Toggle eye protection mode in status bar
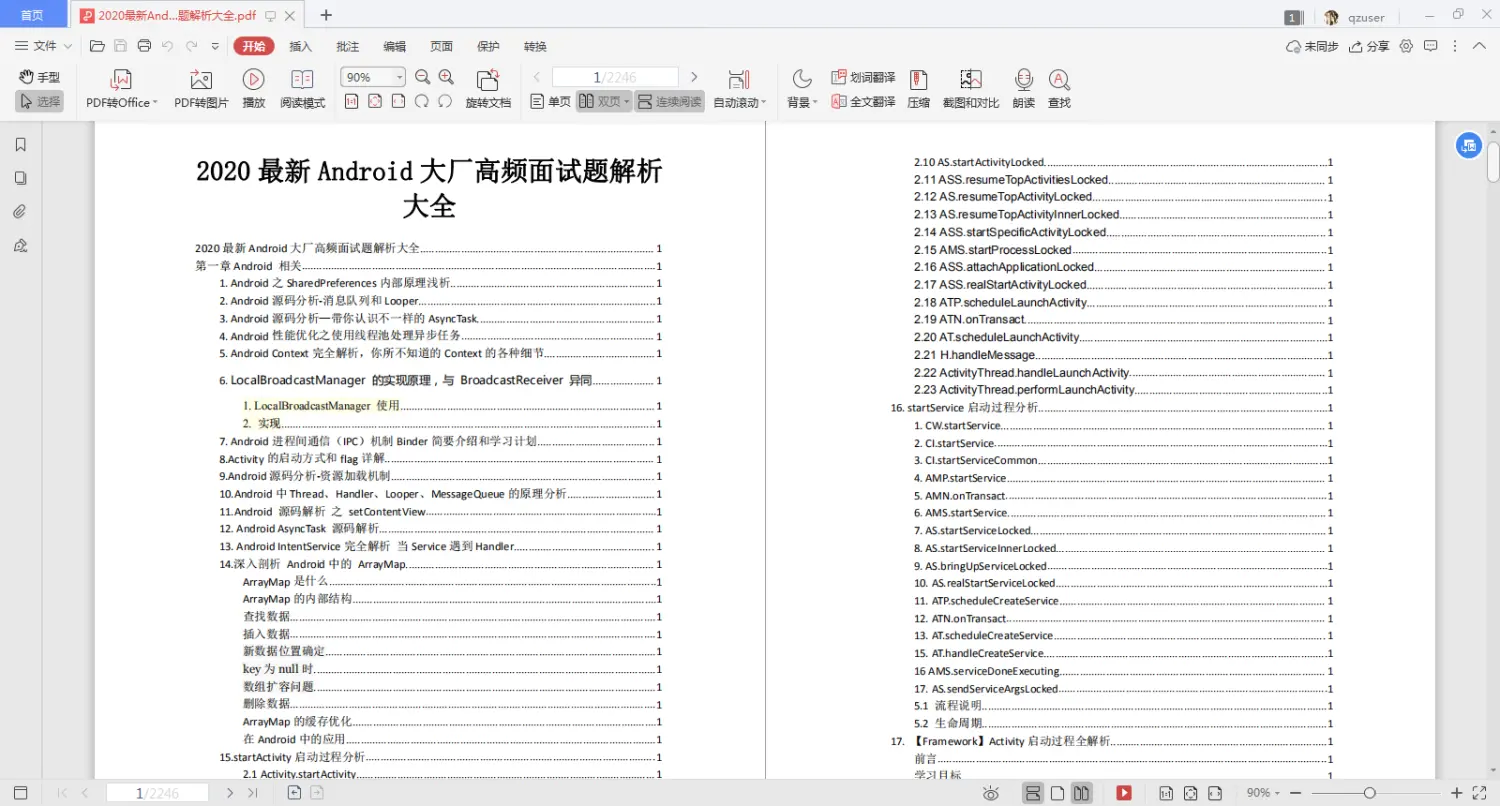 [x=990, y=793]
